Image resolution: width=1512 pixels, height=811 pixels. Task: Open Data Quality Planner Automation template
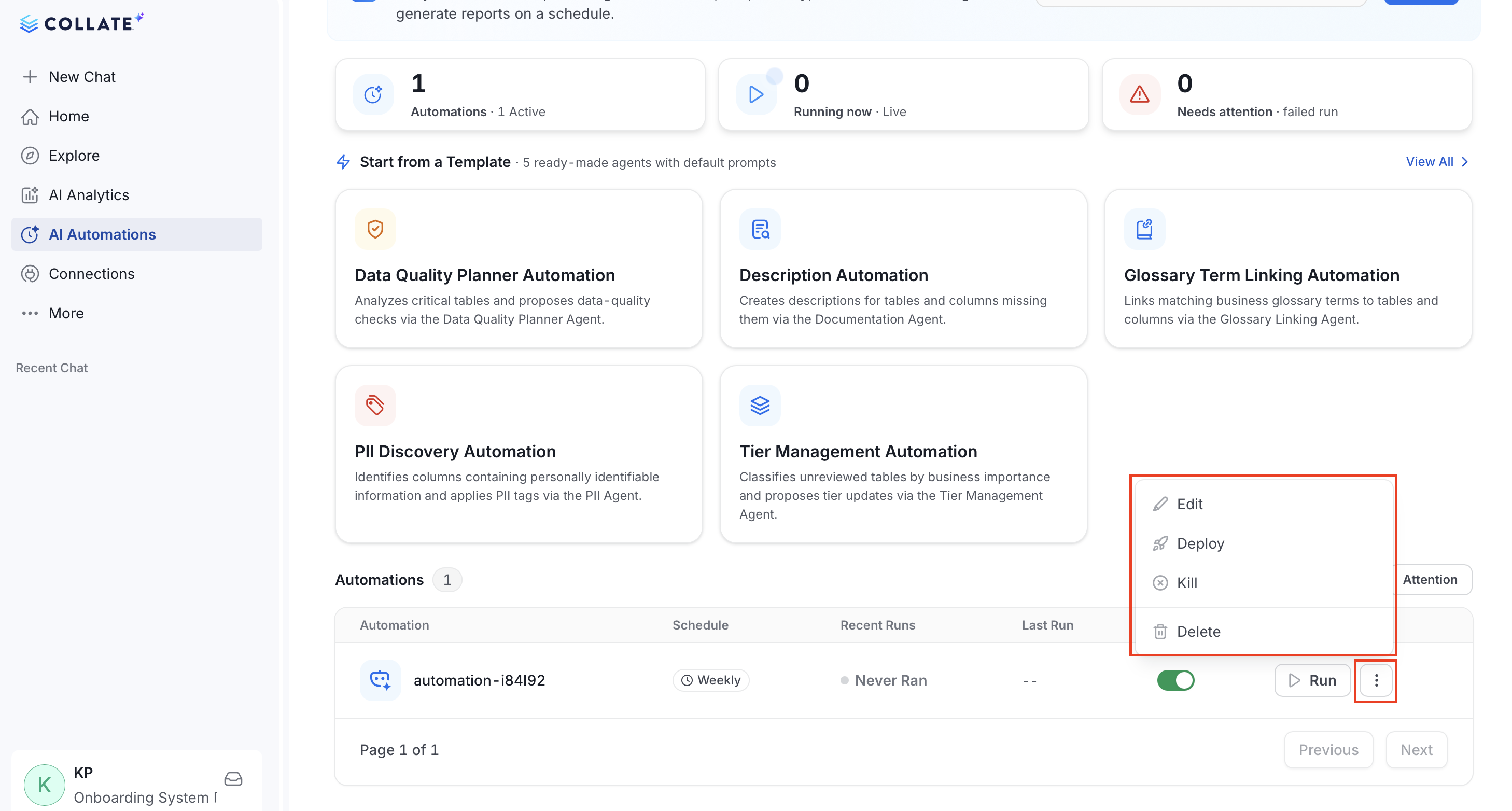519,269
